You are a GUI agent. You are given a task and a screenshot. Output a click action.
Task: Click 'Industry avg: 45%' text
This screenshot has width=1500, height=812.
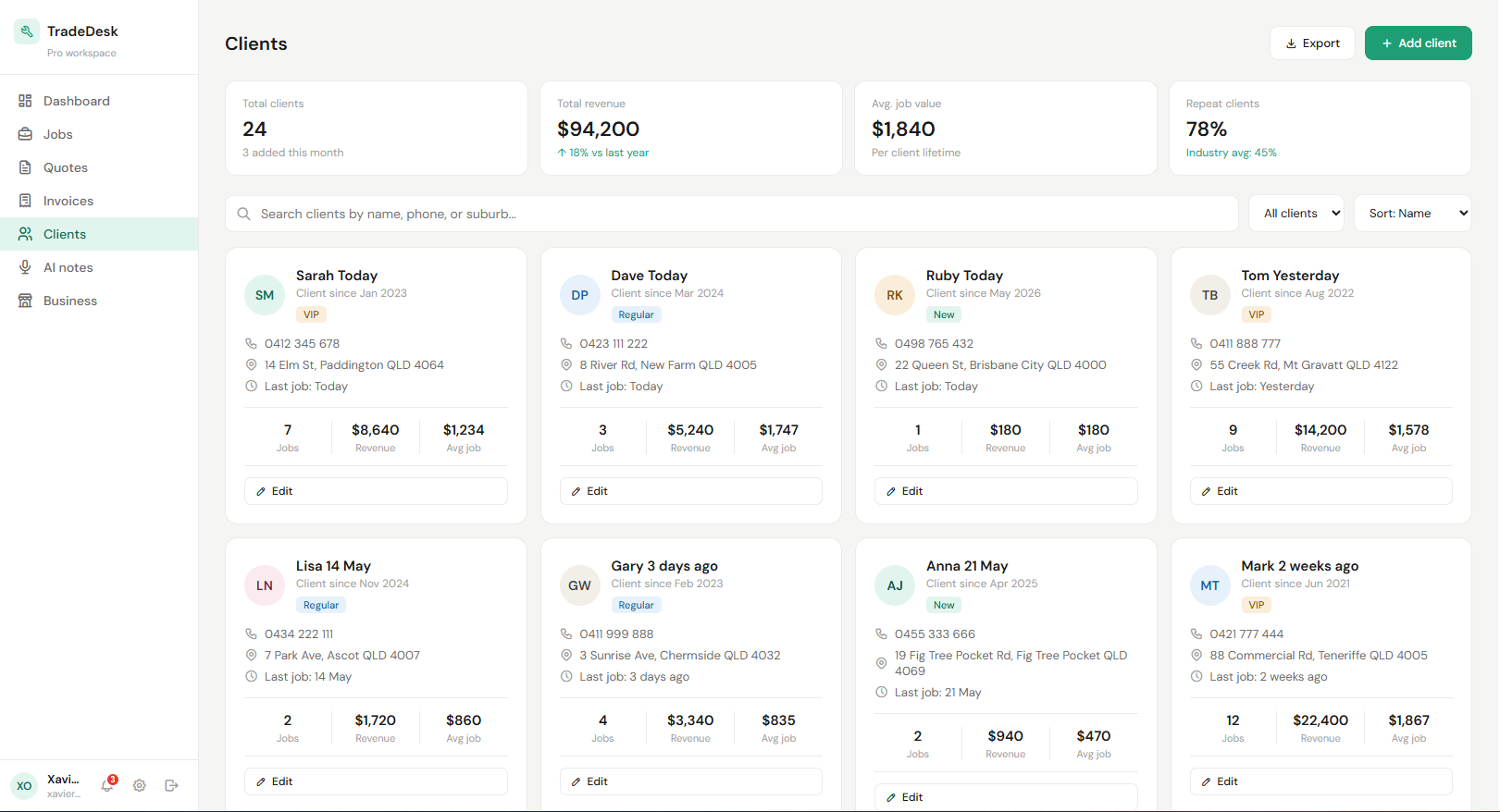[x=1231, y=153]
